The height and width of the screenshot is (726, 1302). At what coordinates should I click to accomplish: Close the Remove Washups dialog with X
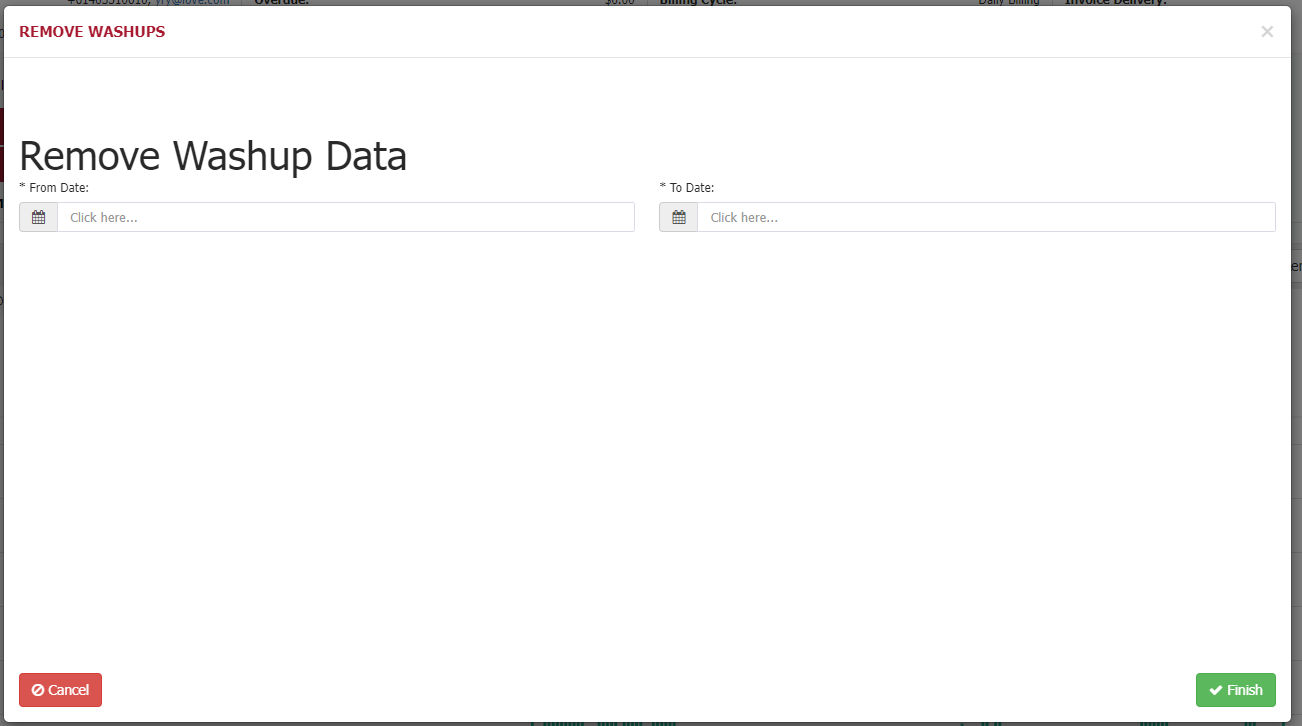(1267, 32)
